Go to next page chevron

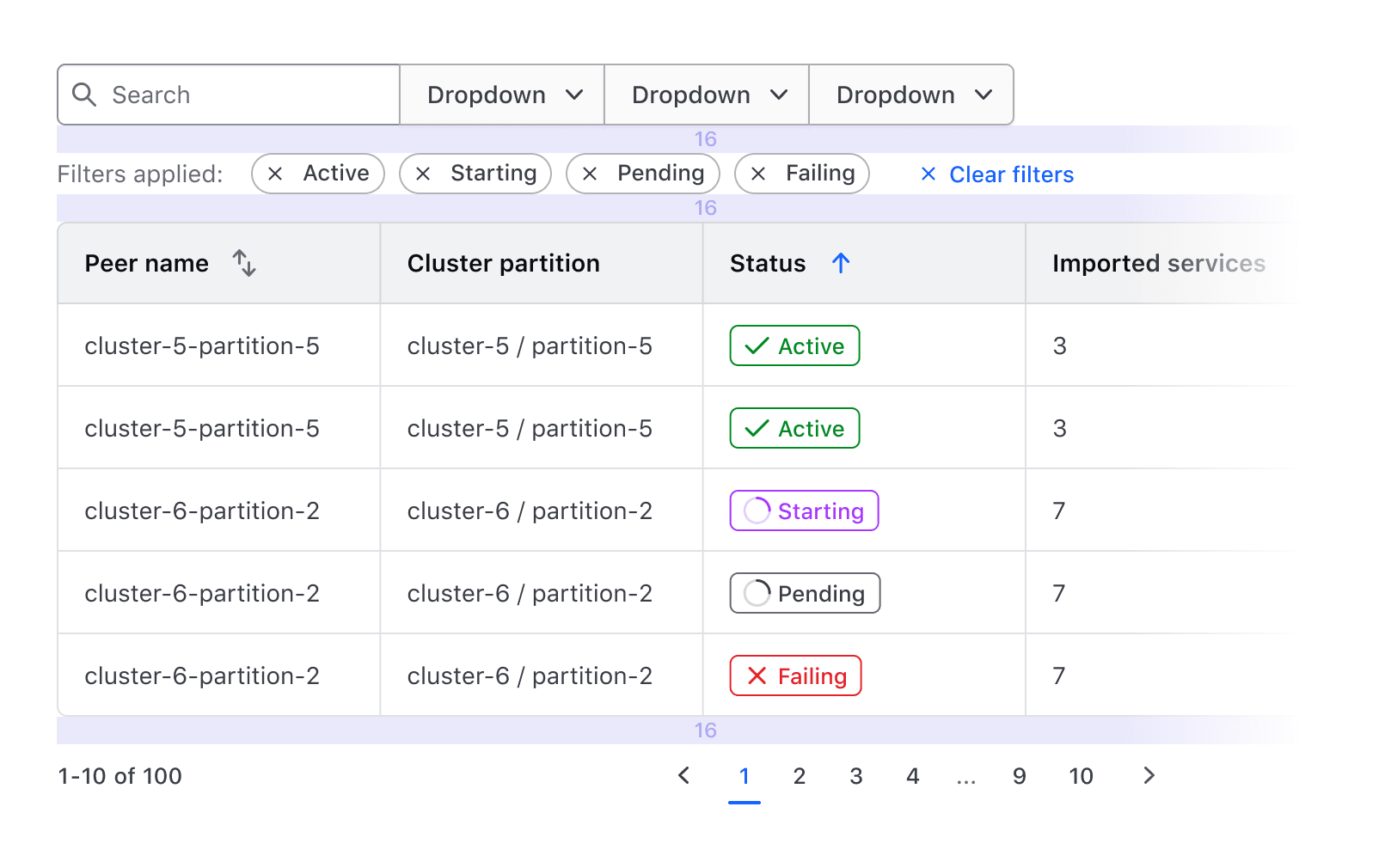click(x=1149, y=776)
